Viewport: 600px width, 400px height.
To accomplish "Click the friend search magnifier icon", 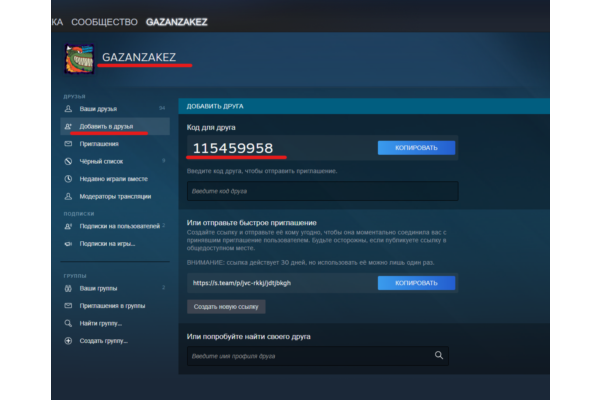I will pyautogui.click(x=439, y=356).
